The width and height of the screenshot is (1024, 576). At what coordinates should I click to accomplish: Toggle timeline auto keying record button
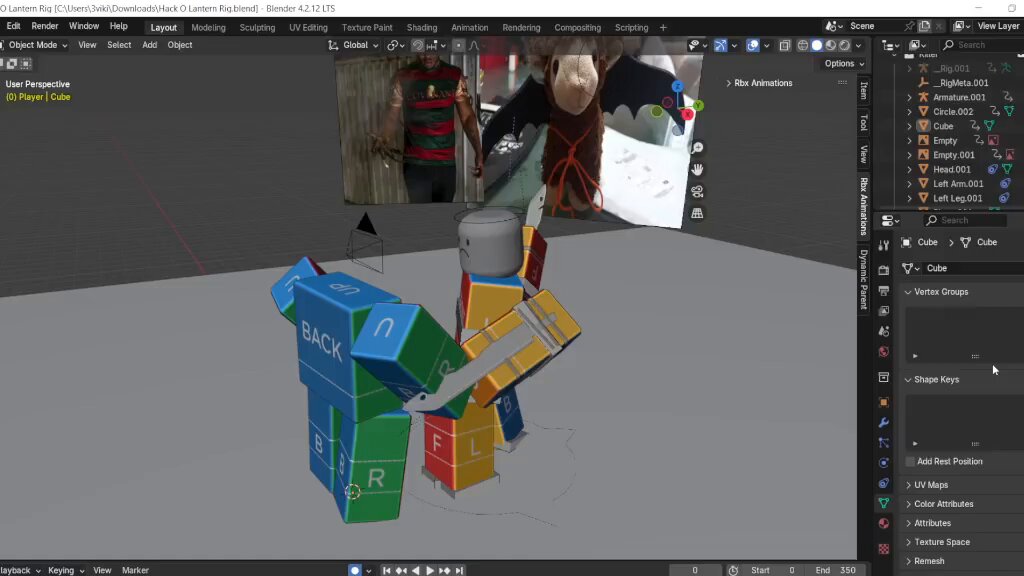[355, 570]
